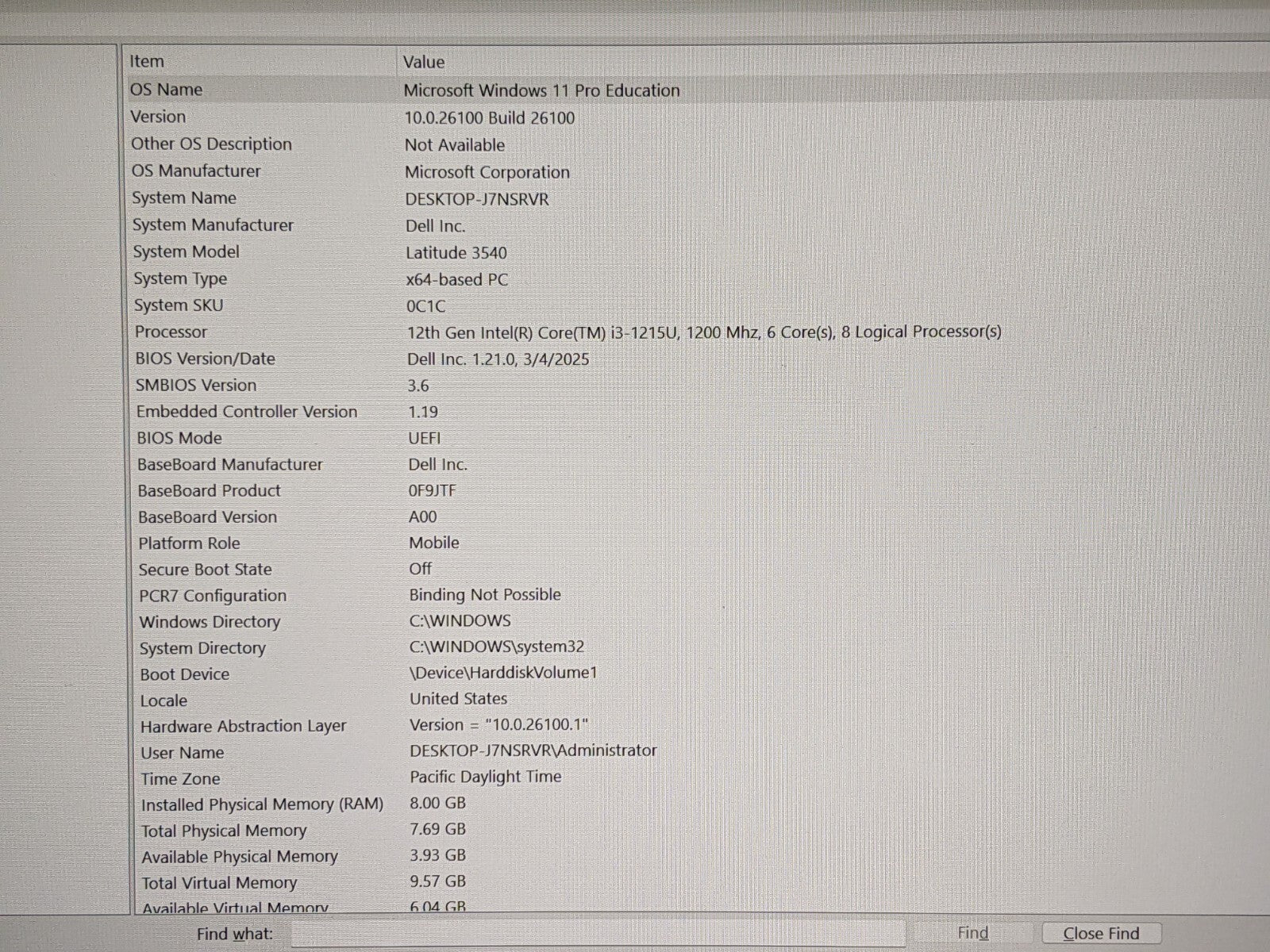
Task: Click the Item column header
Action: (x=148, y=61)
